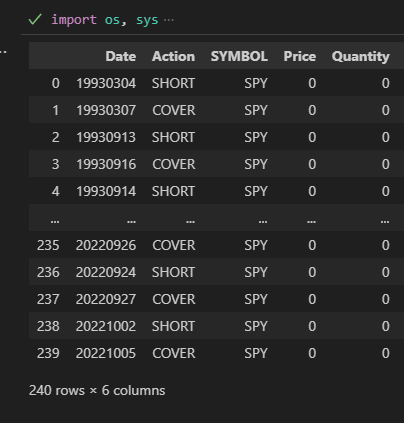
Task: Click the Price column header
Action: click(300, 56)
